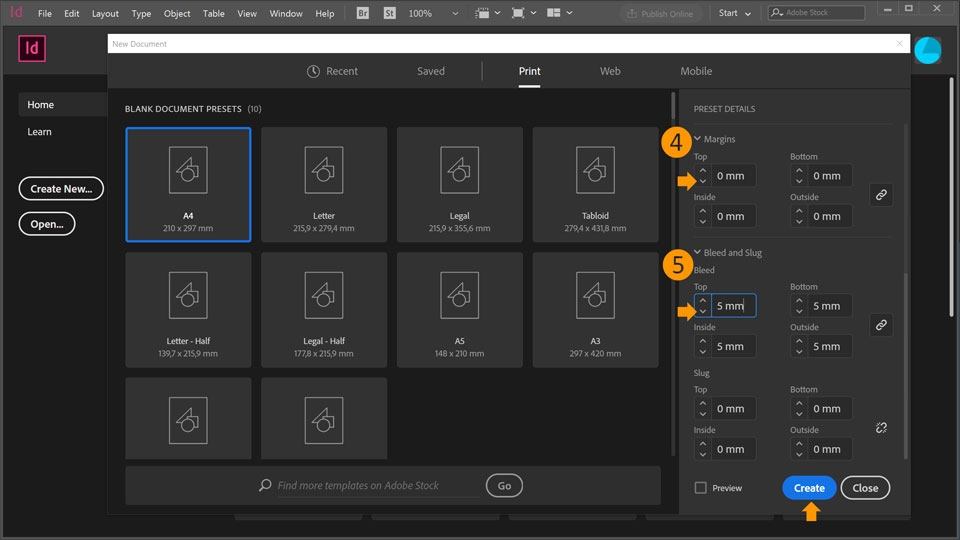The height and width of the screenshot is (540, 960).
Task: Collapse the Margins section
Action: point(697,139)
